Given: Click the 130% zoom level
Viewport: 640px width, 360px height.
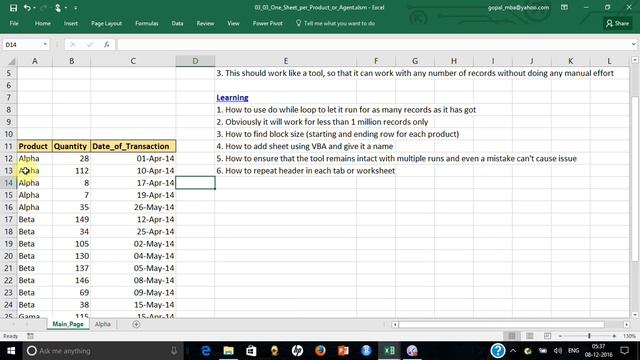Looking at the screenshot, I should coord(629,336).
